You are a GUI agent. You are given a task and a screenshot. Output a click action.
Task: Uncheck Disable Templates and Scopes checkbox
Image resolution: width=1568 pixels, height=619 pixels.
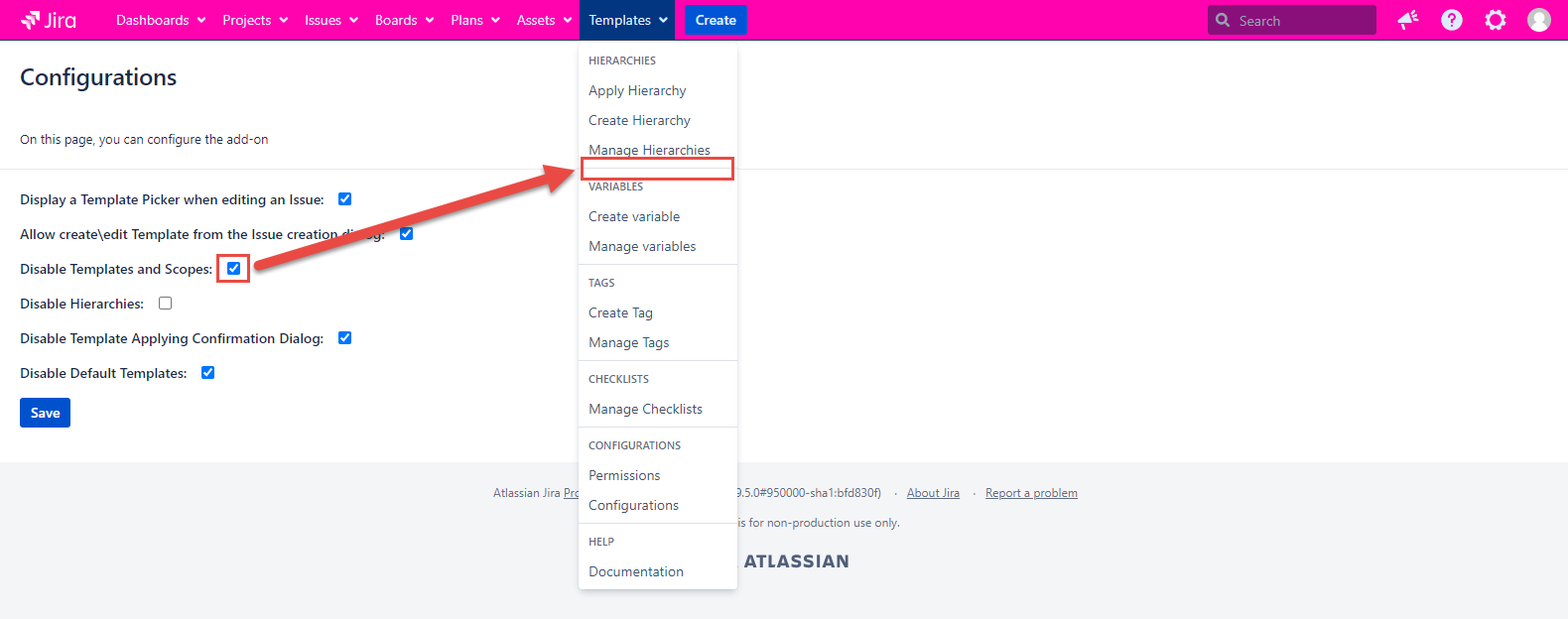pos(234,269)
